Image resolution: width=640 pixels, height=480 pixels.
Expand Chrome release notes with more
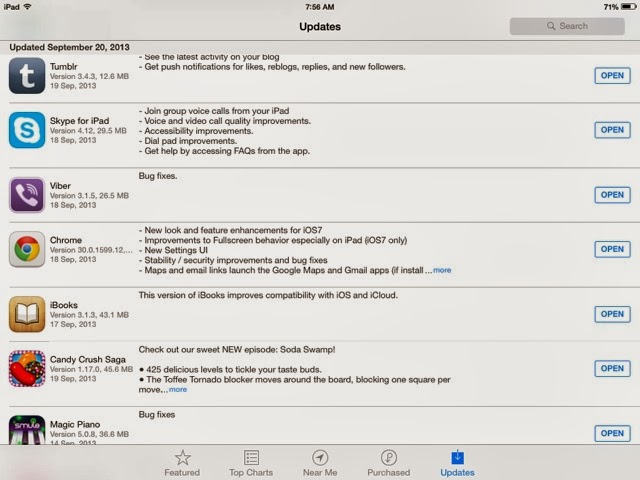coord(442,270)
